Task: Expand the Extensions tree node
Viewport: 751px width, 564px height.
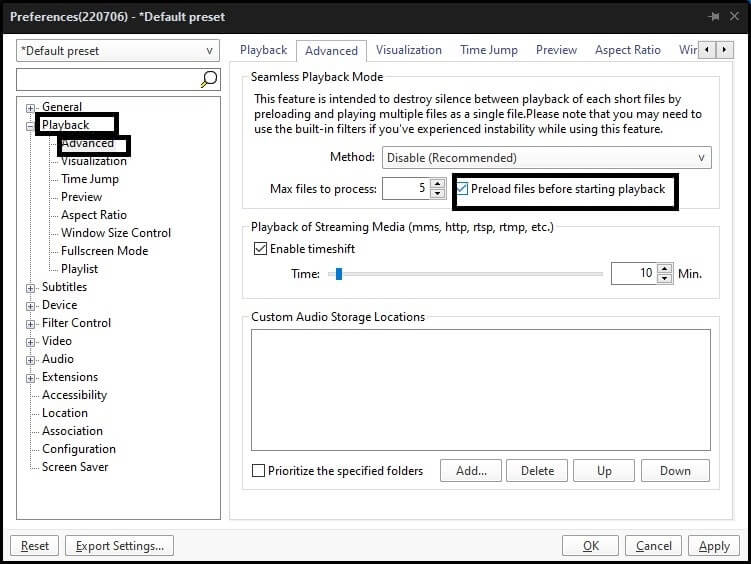Action: 30,378
